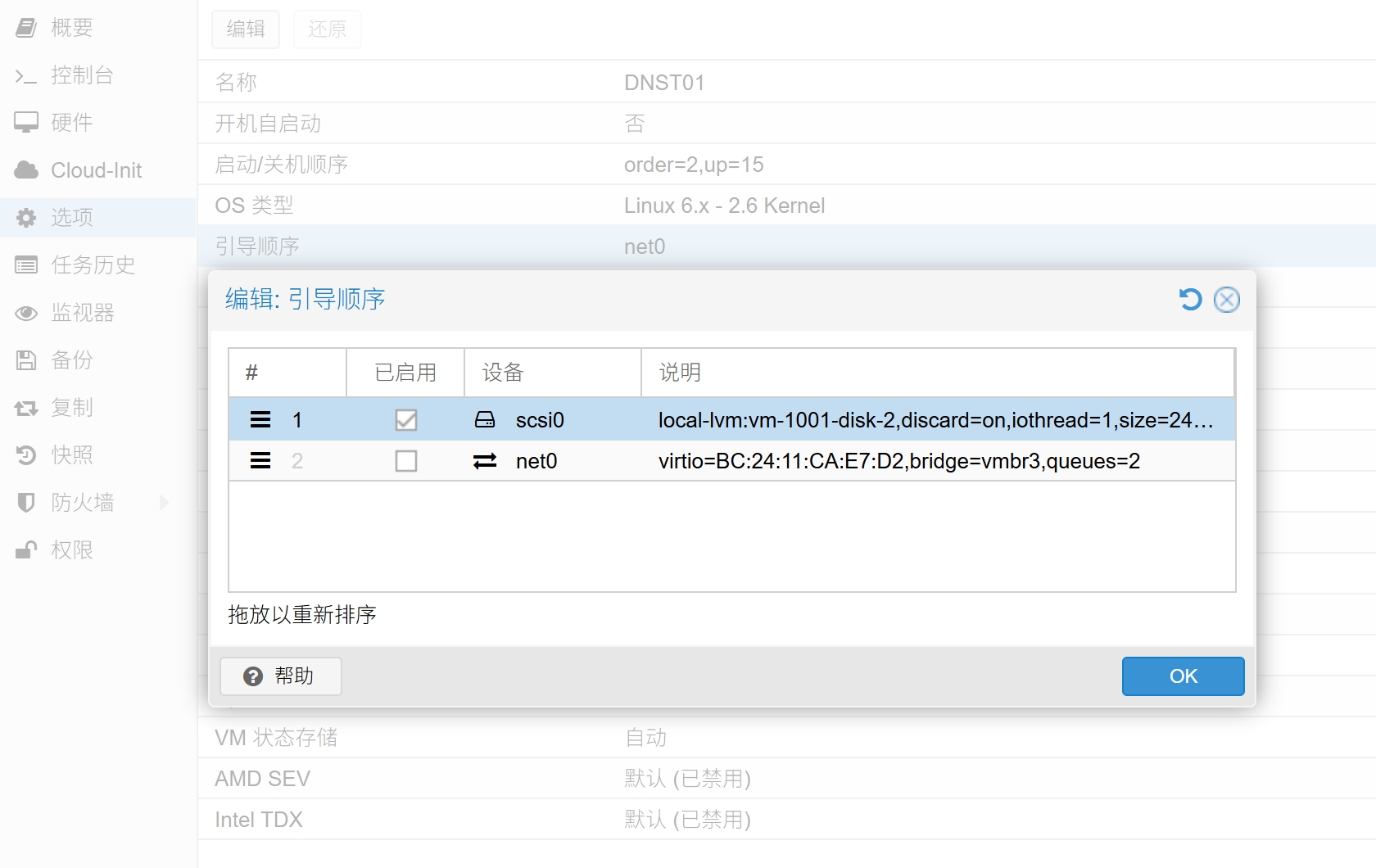Image resolution: width=1376 pixels, height=868 pixels.
Task: Open the hardware section in sidebar
Action: [x=71, y=123]
